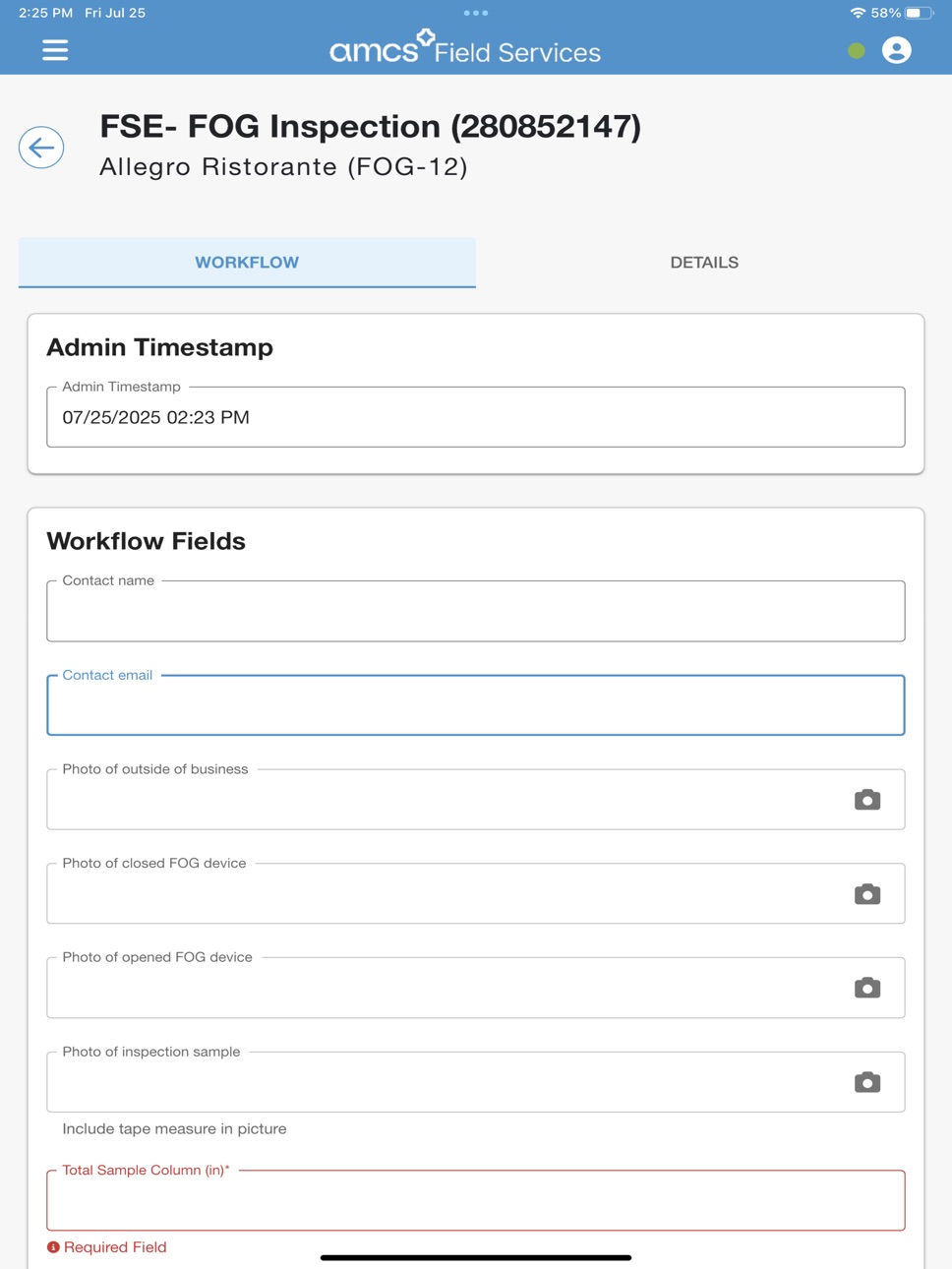This screenshot has height=1269, width=952.
Task: Select the Photo of inspection sample field
Action: pos(476,1082)
